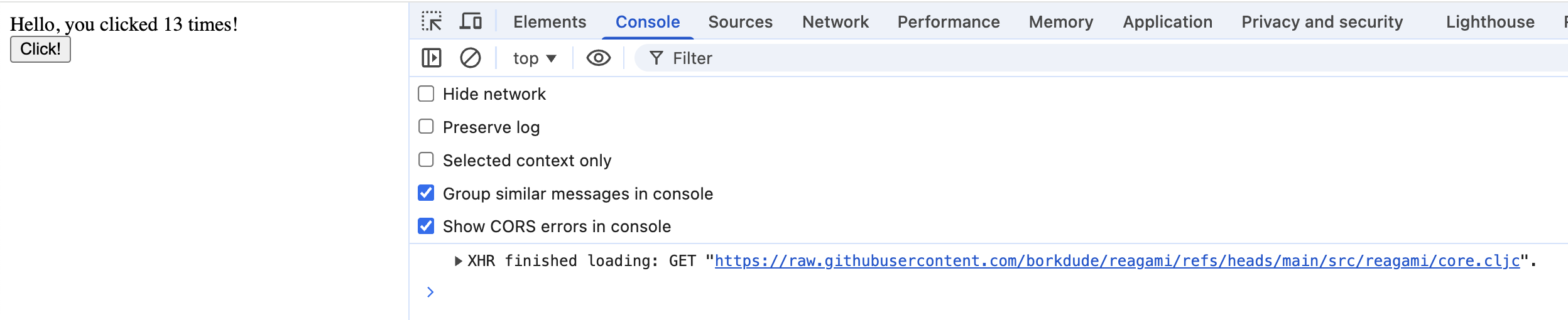The width and height of the screenshot is (1568, 320).
Task: Show the console sidebar panel
Action: 432,58
